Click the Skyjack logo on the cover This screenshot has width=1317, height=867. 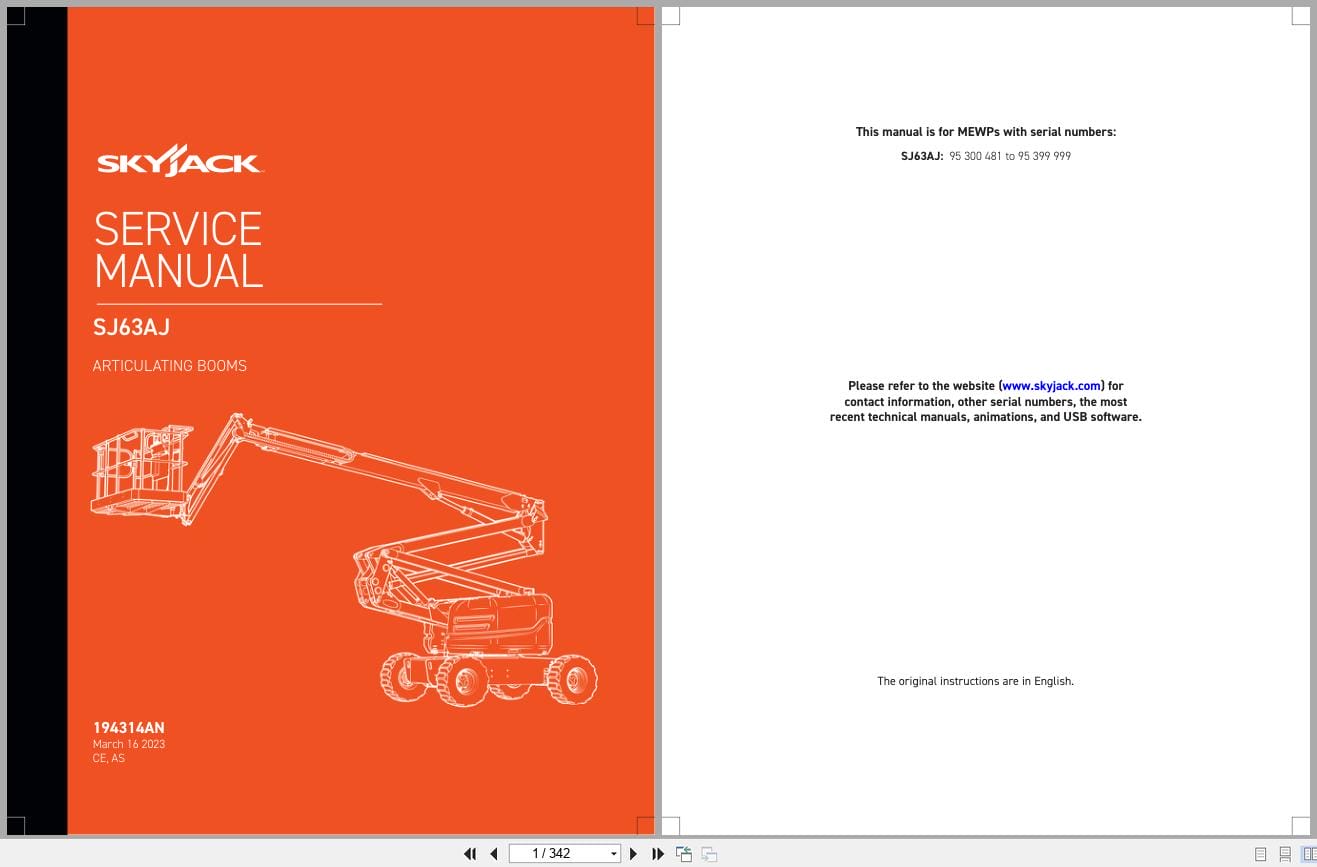pyautogui.click(x=178, y=159)
